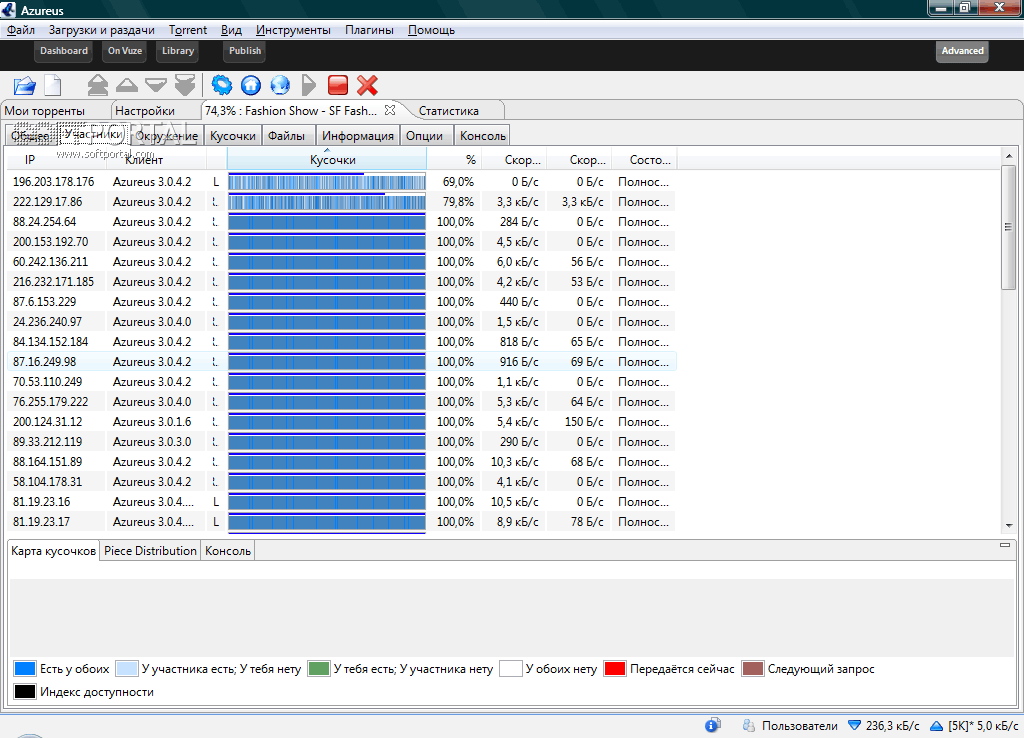Open the Помощь menu
Image resolution: width=1024 pixels, height=738 pixels.
[x=432, y=30]
